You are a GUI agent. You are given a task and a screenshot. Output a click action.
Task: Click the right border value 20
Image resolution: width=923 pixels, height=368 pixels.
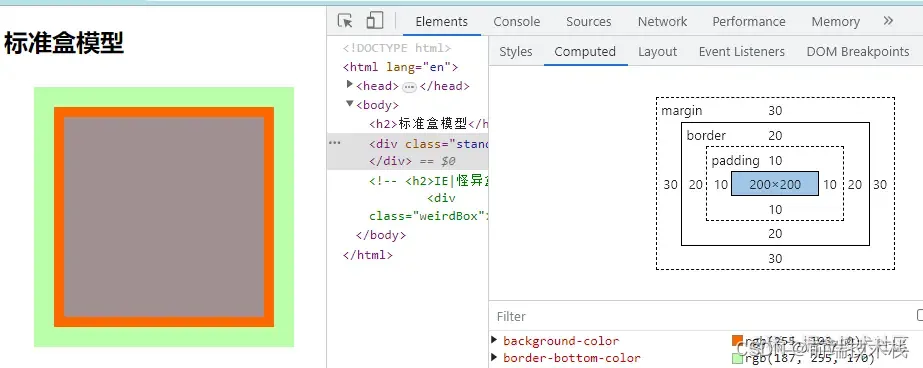click(x=855, y=184)
